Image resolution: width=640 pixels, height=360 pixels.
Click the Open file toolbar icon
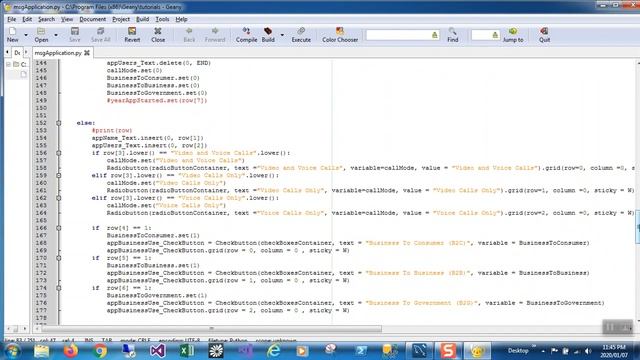tap(41, 35)
